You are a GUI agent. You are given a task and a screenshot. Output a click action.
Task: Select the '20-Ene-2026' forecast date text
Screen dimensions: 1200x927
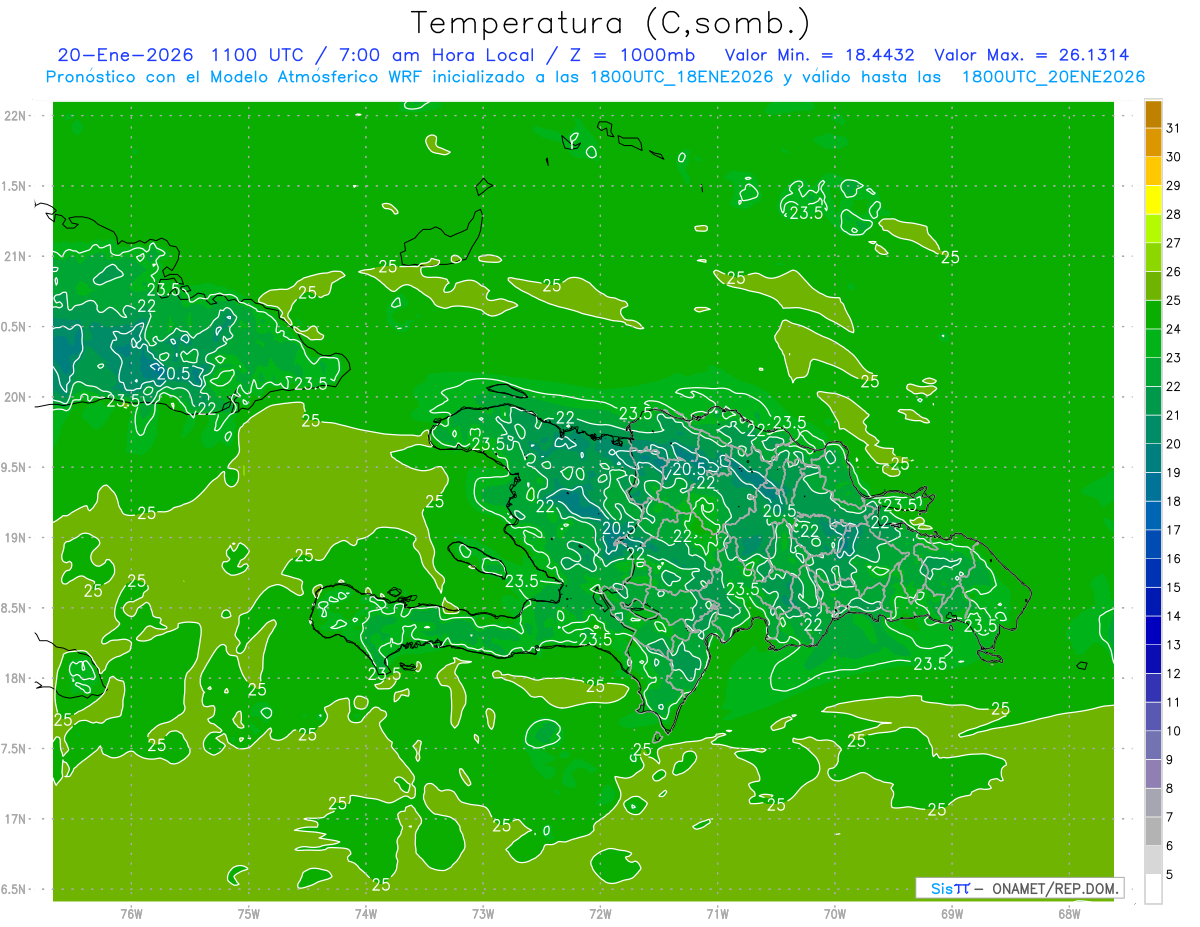tap(125, 55)
